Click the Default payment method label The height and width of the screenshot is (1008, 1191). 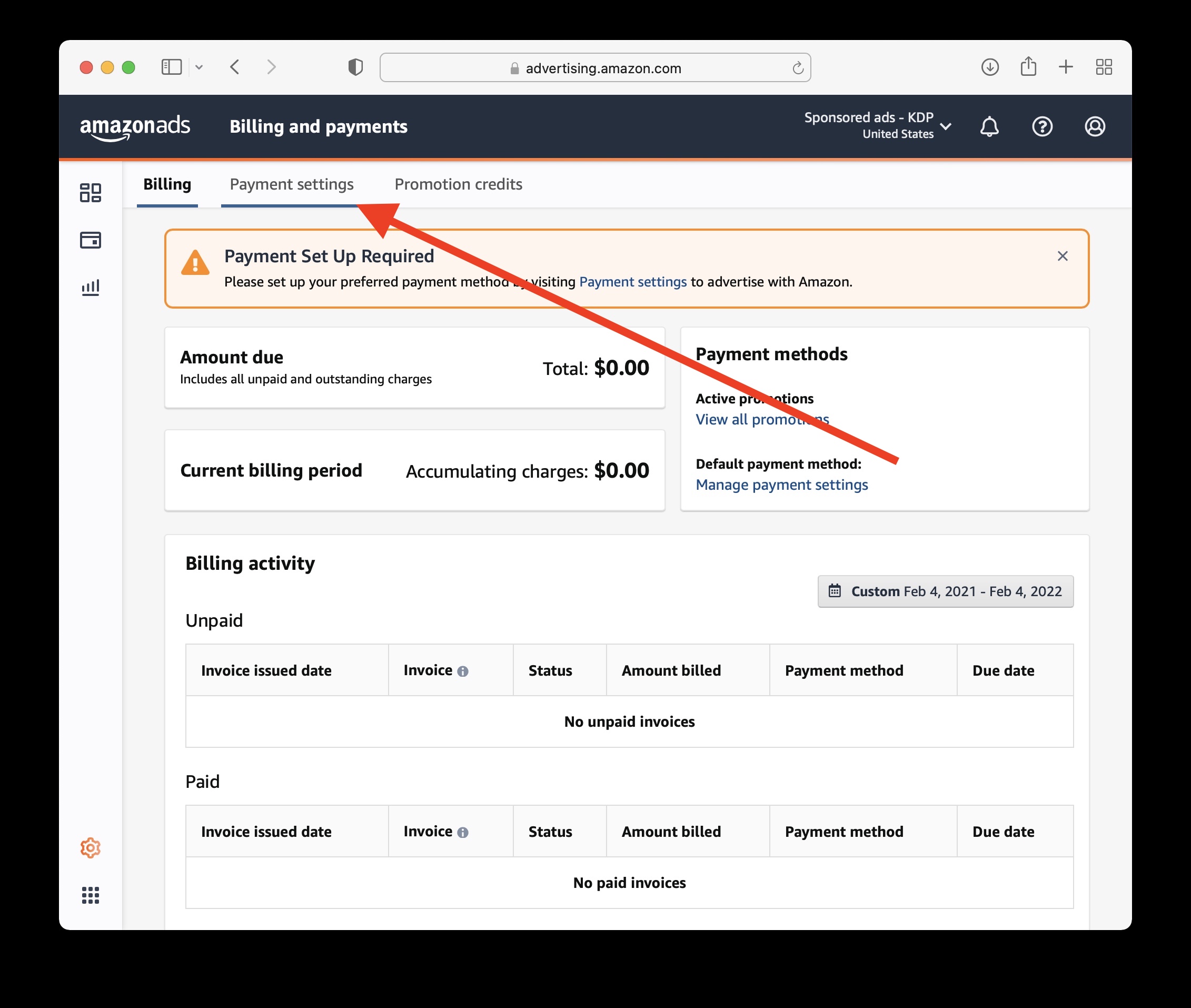[x=778, y=464]
